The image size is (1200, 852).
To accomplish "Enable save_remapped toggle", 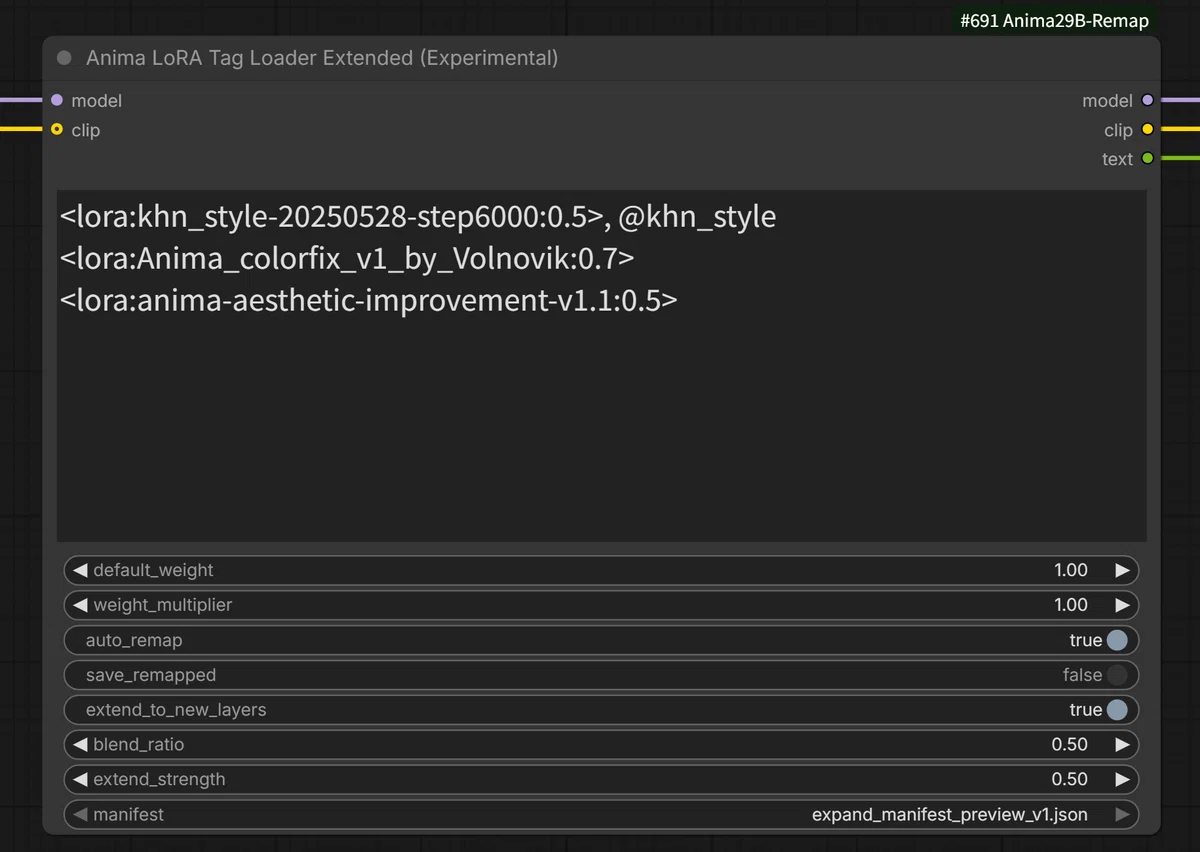I will coord(1117,675).
